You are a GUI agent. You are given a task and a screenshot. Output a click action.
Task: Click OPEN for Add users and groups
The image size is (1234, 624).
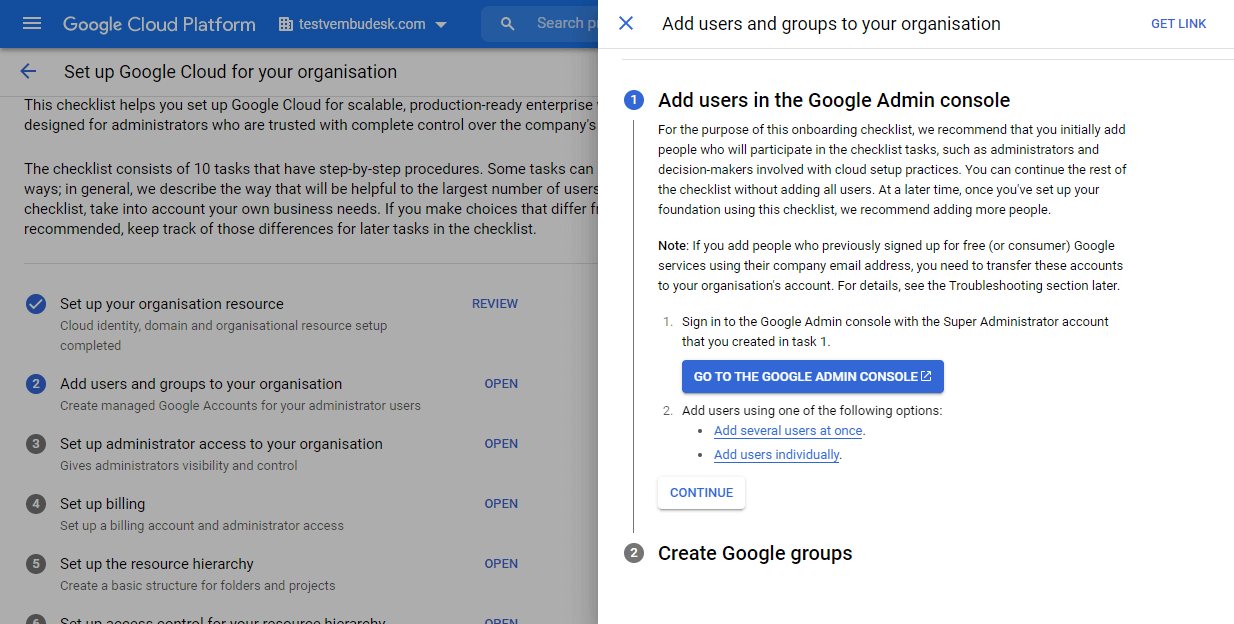point(501,384)
